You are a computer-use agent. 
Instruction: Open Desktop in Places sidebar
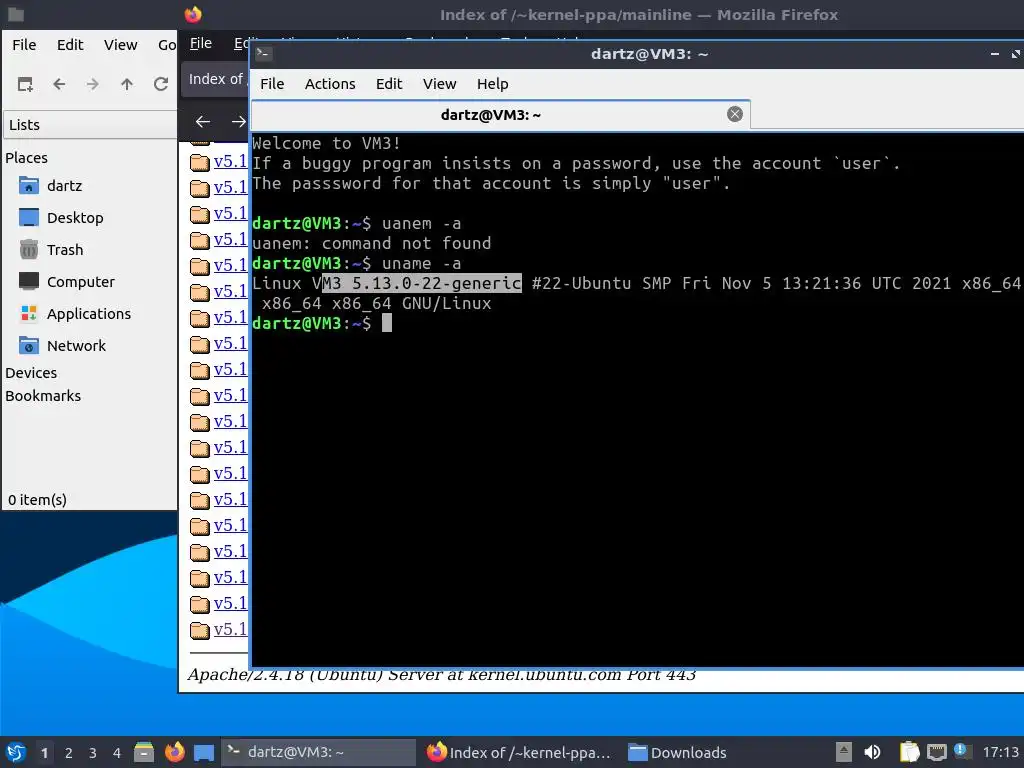[x=61, y=218]
